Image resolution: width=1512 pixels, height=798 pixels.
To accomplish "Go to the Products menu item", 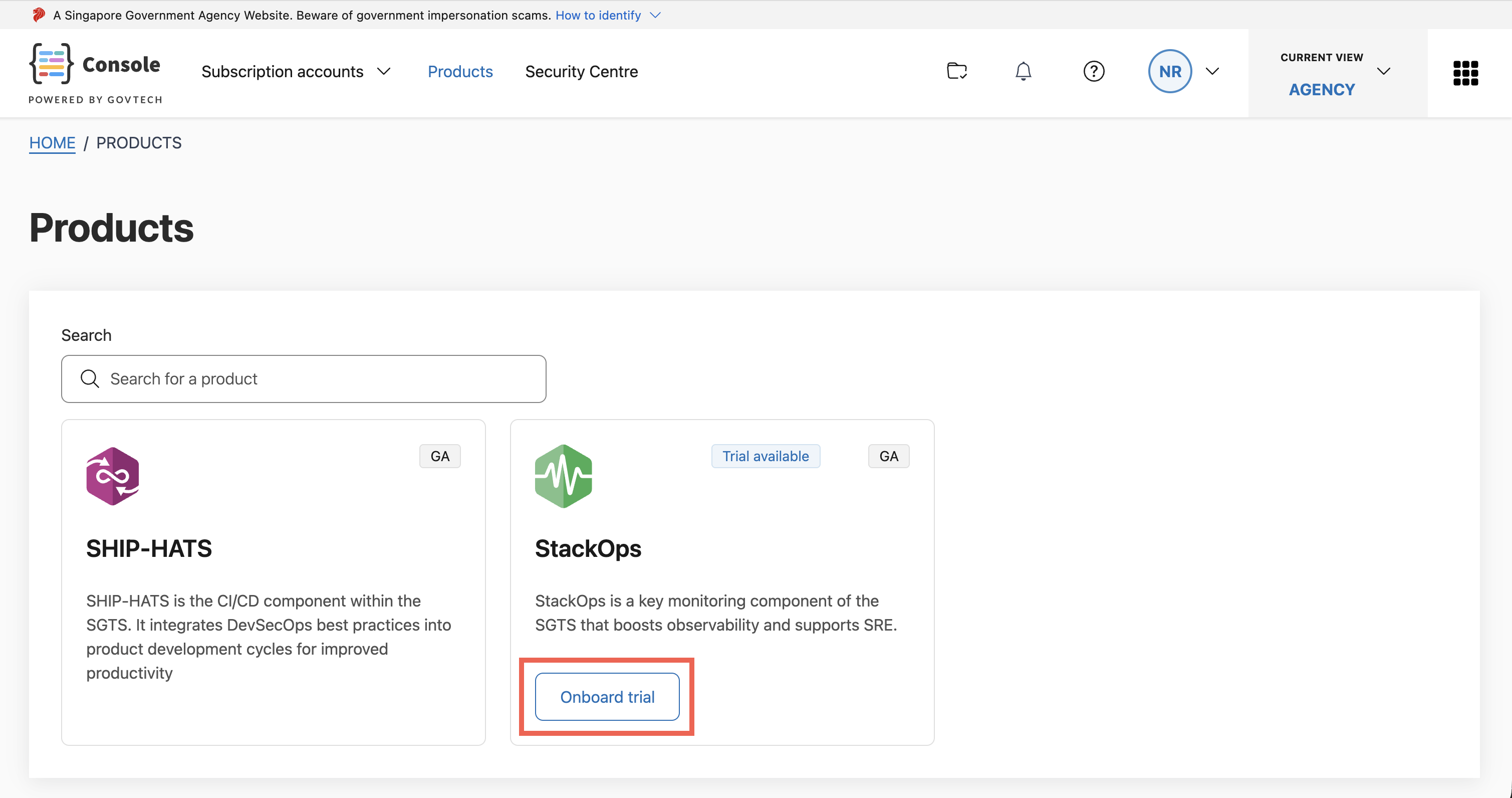I will [459, 71].
